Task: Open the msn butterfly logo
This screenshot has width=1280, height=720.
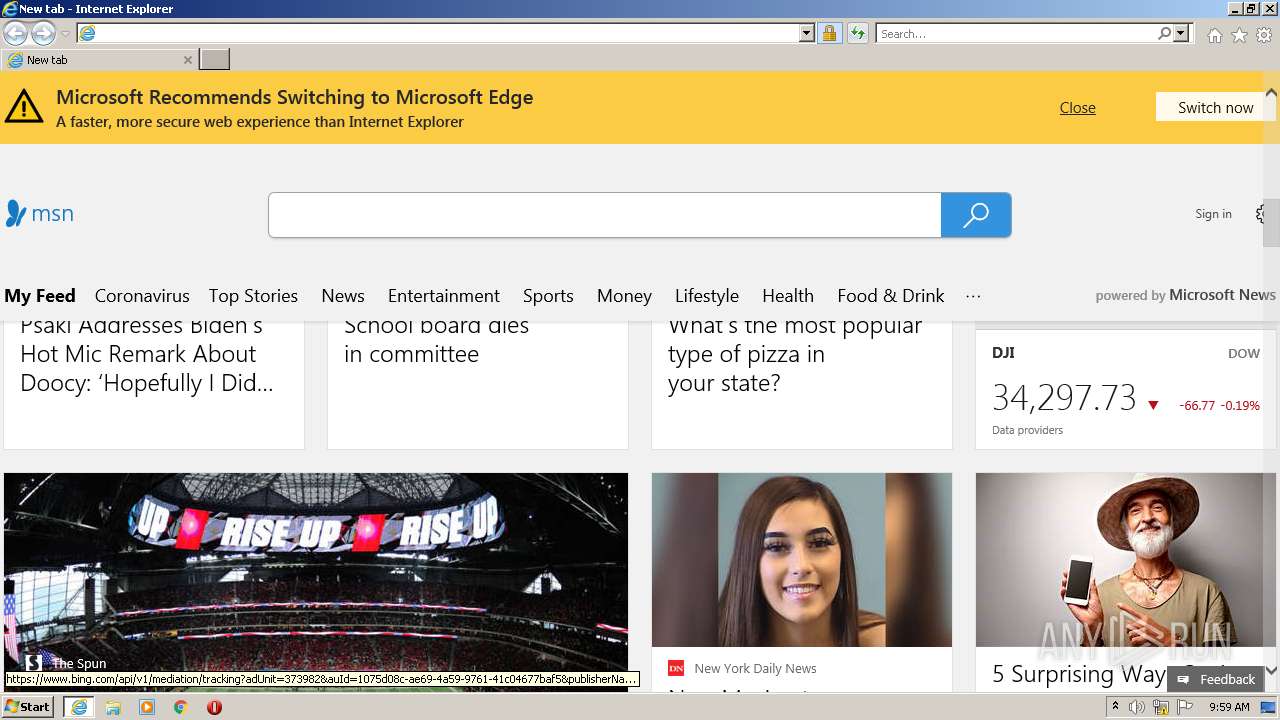Action: point(40,214)
